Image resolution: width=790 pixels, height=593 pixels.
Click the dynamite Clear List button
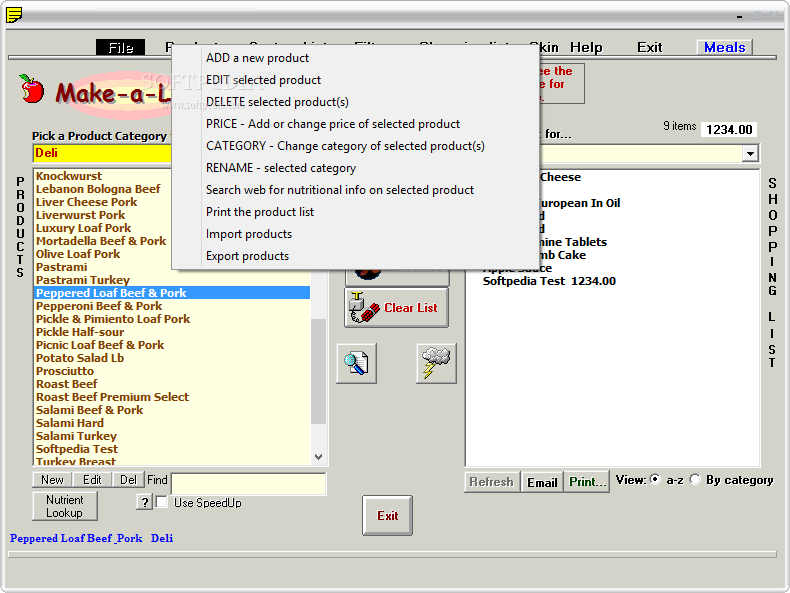coord(397,308)
